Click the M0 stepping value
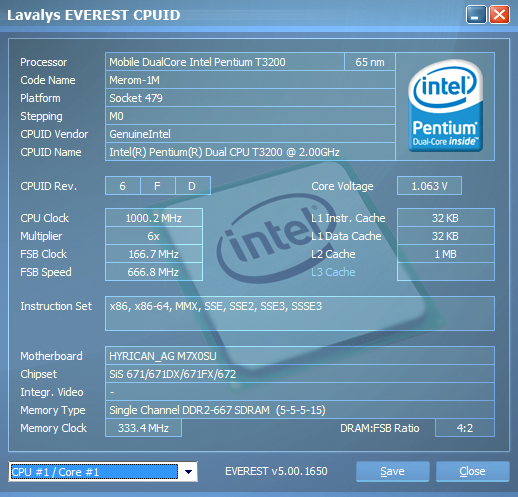The width and height of the screenshot is (518, 497). click(x=250, y=116)
